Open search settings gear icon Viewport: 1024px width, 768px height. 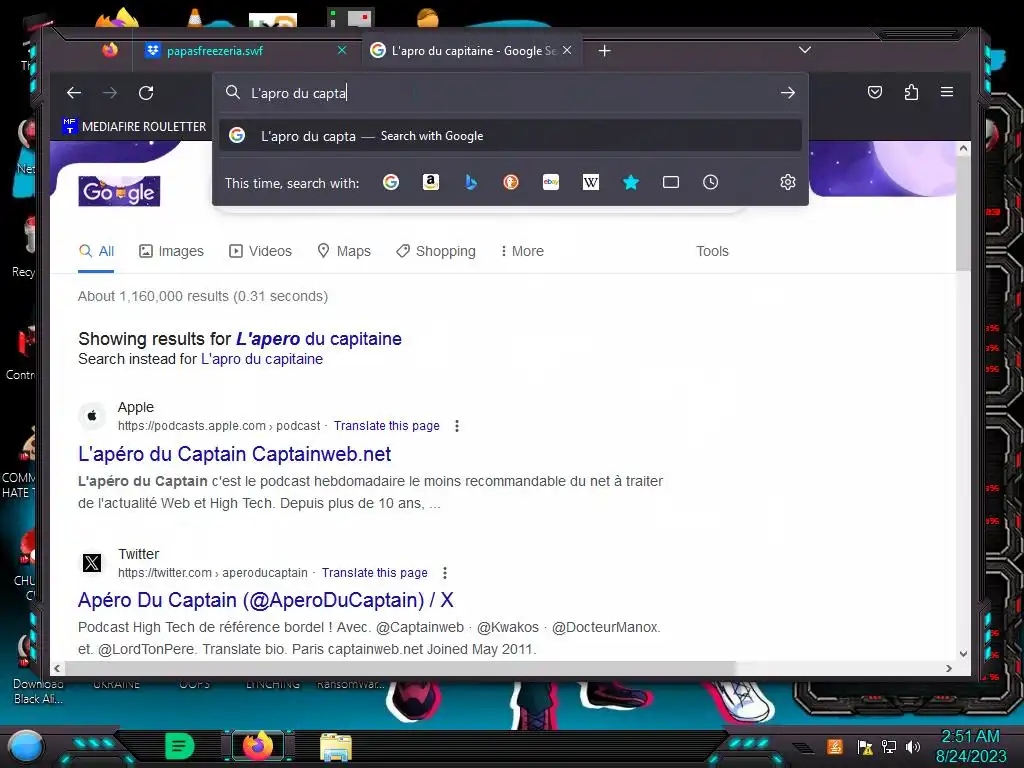[788, 182]
